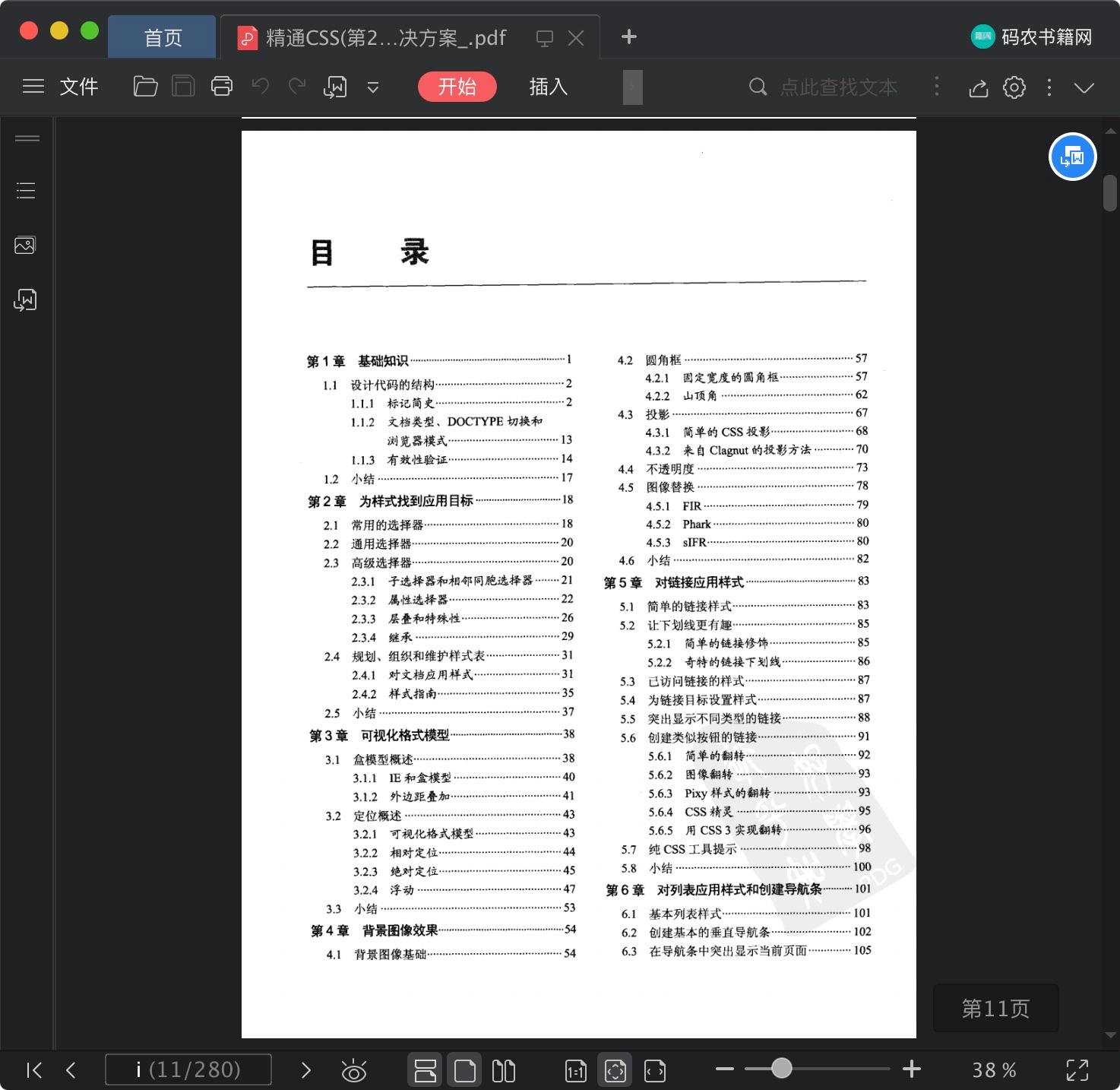Click the print icon

click(222, 87)
